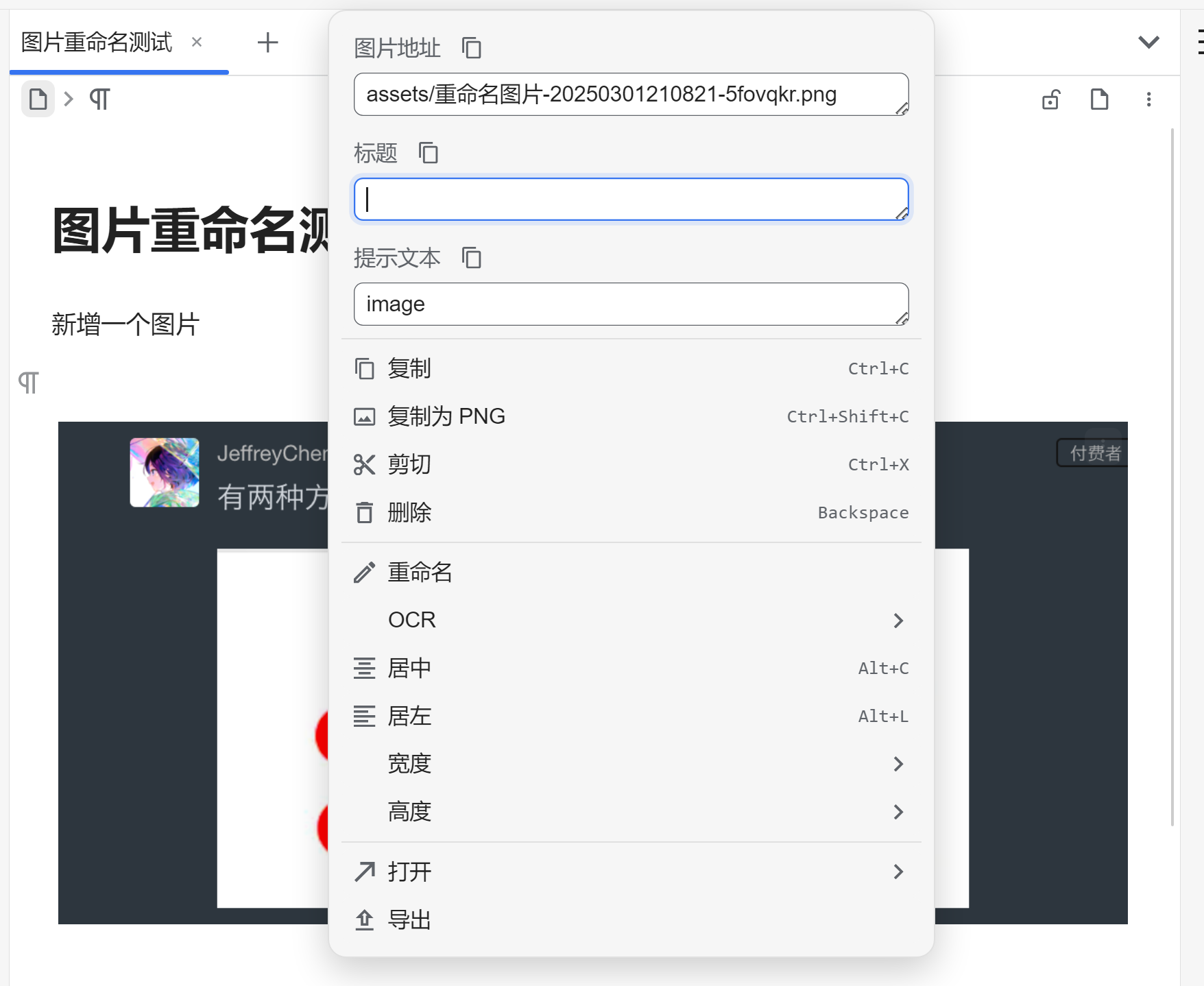Choose 复制 from the context menu

tap(631, 369)
